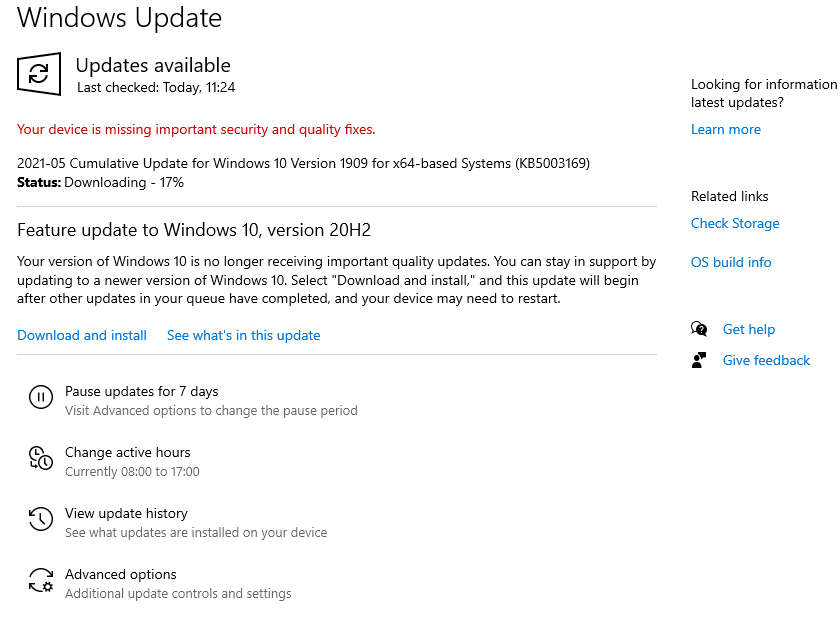
Task: Click the Updates available status icon
Action: point(38,74)
